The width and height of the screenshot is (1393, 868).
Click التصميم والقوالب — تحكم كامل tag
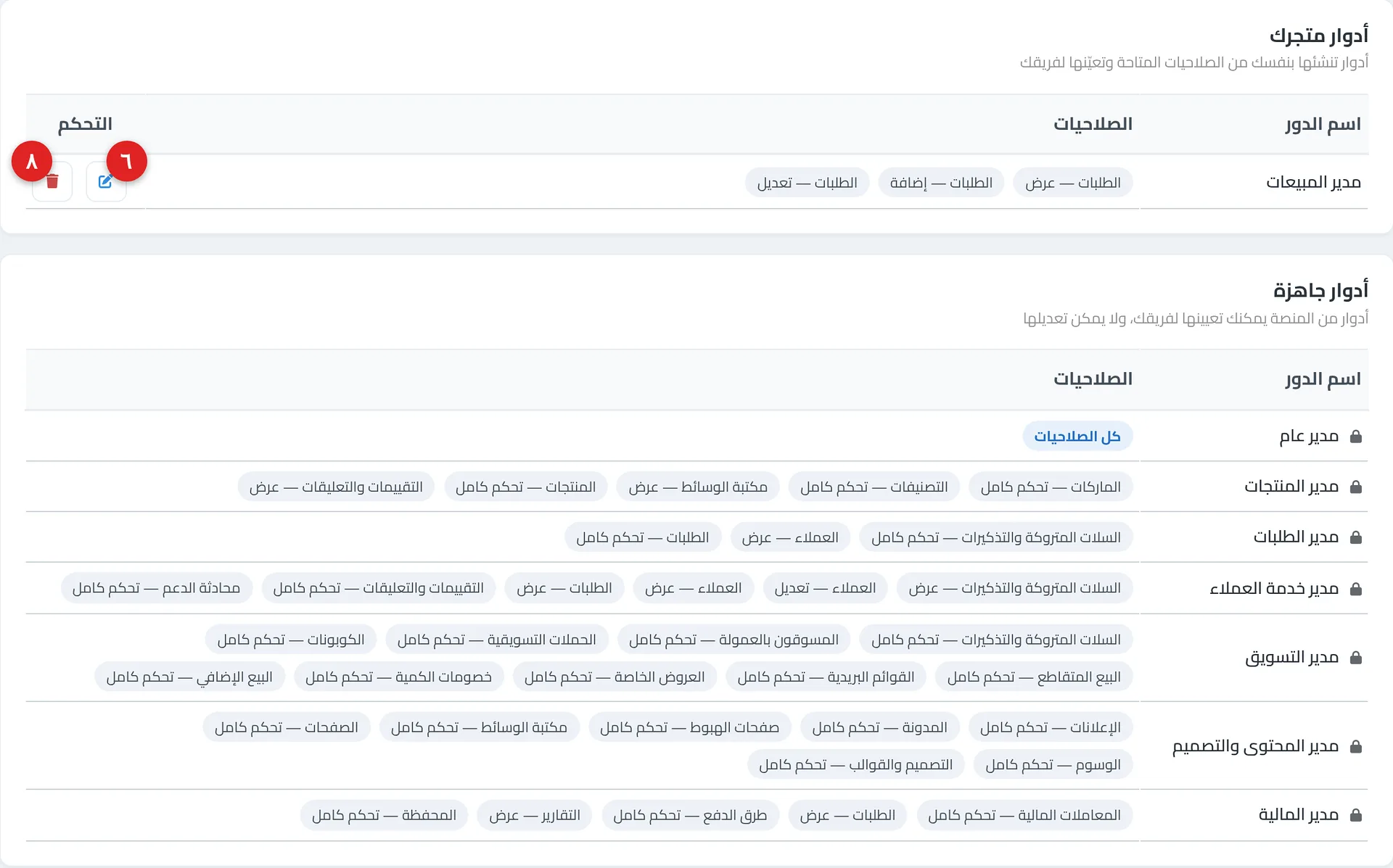(855, 764)
